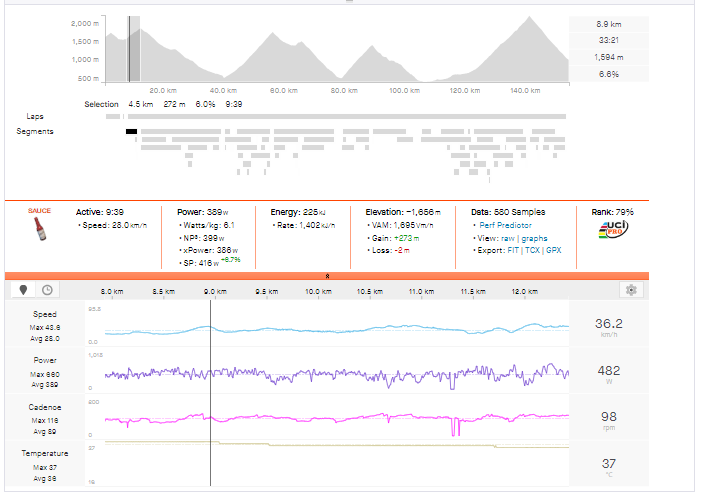Select the Cadence chart row label
Image resolution: width=701 pixels, height=496 pixels.
point(44,407)
